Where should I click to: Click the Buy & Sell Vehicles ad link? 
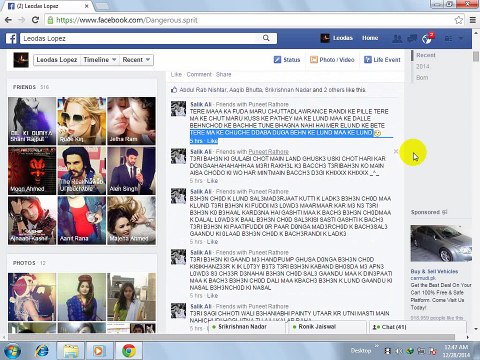(x=434, y=271)
